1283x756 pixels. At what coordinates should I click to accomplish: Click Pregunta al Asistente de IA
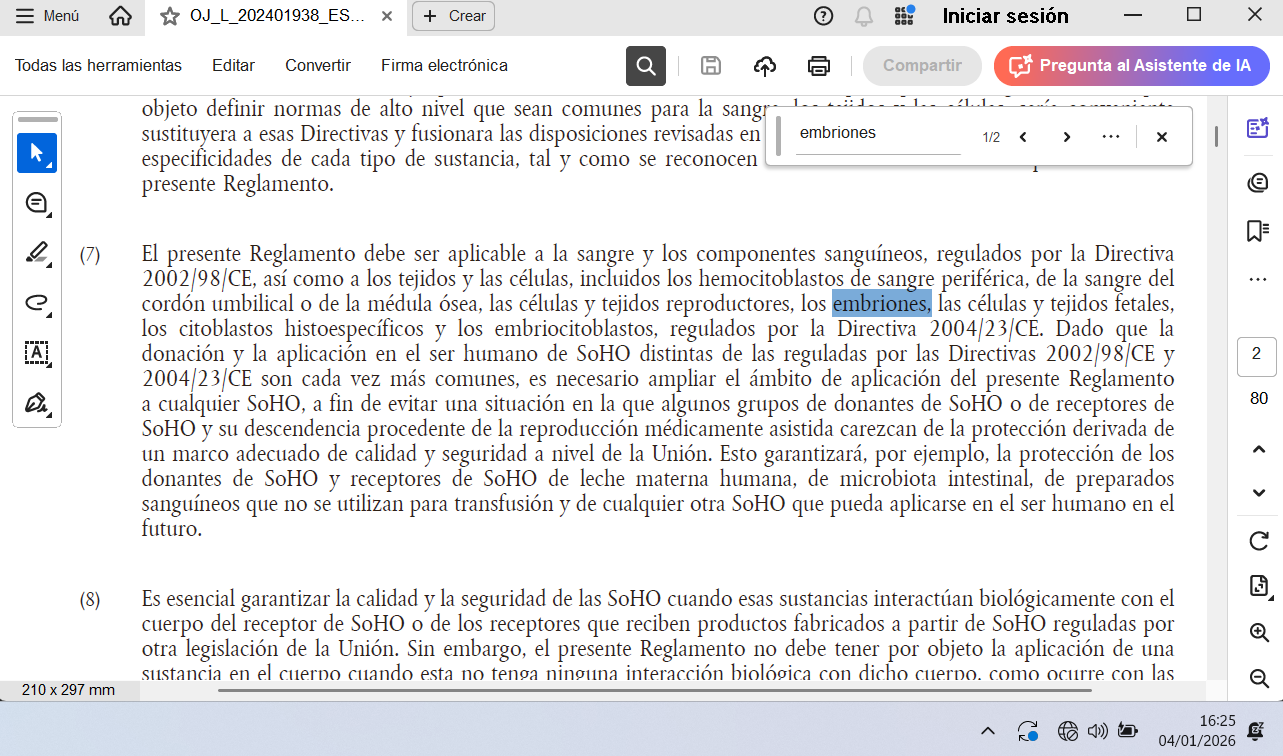pyautogui.click(x=1131, y=66)
